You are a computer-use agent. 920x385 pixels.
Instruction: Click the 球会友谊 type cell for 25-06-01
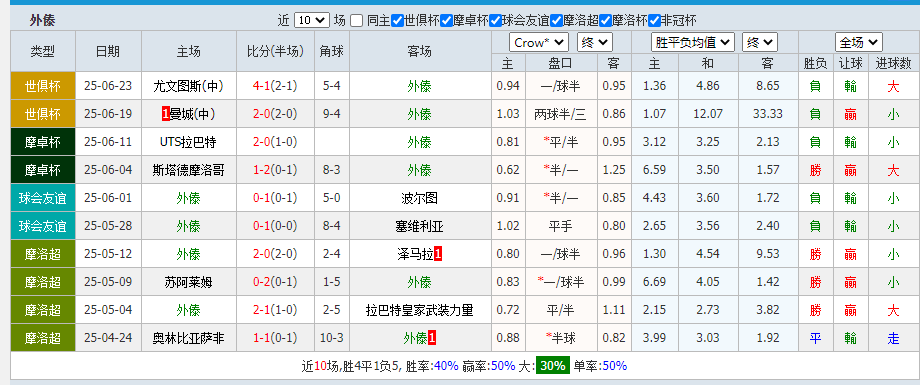(43, 198)
